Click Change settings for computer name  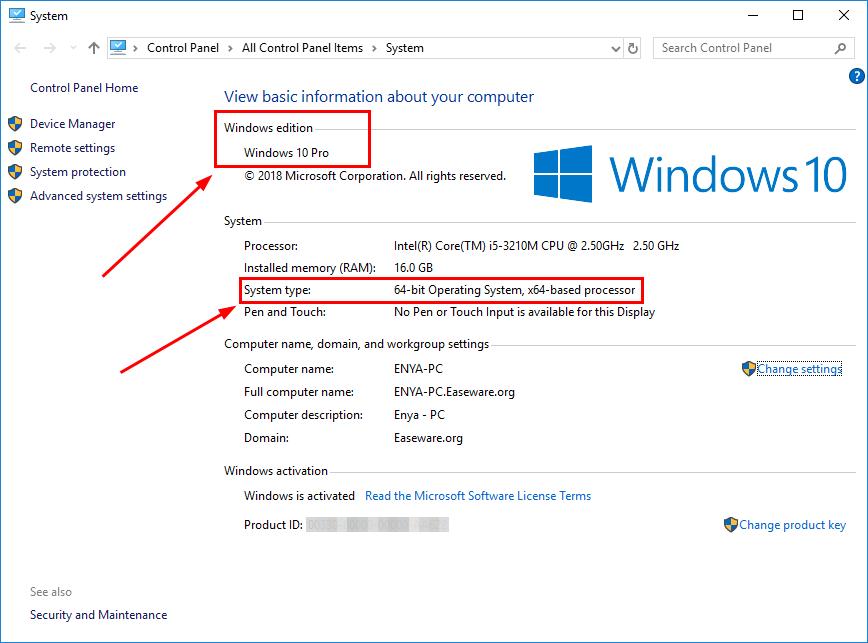coord(799,369)
